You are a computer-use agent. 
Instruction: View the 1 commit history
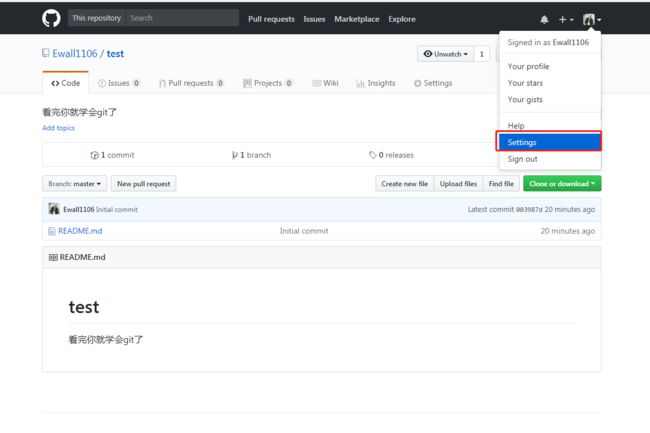(112, 155)
